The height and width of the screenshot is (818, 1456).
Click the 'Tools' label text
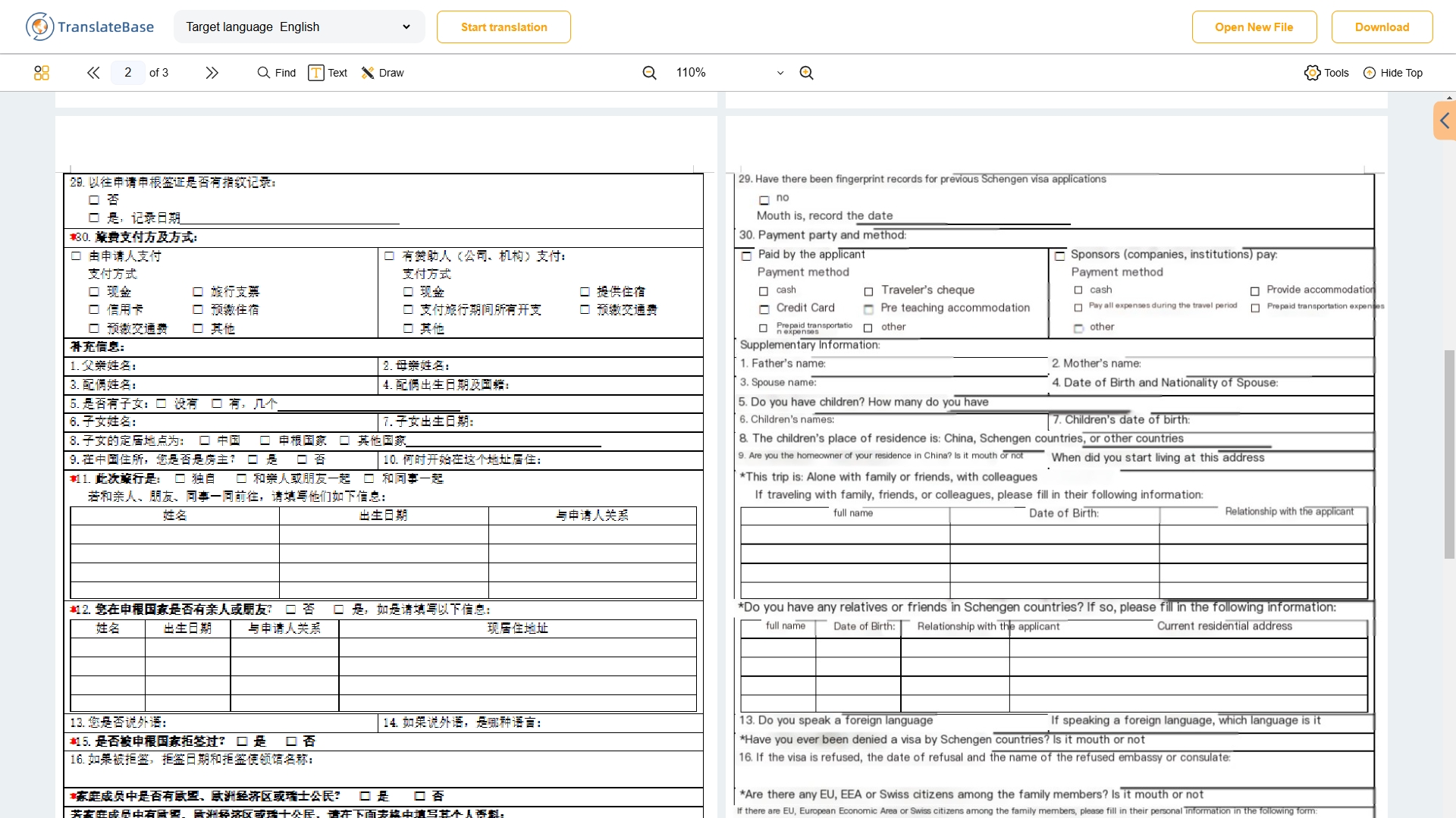coord(1336,73)
